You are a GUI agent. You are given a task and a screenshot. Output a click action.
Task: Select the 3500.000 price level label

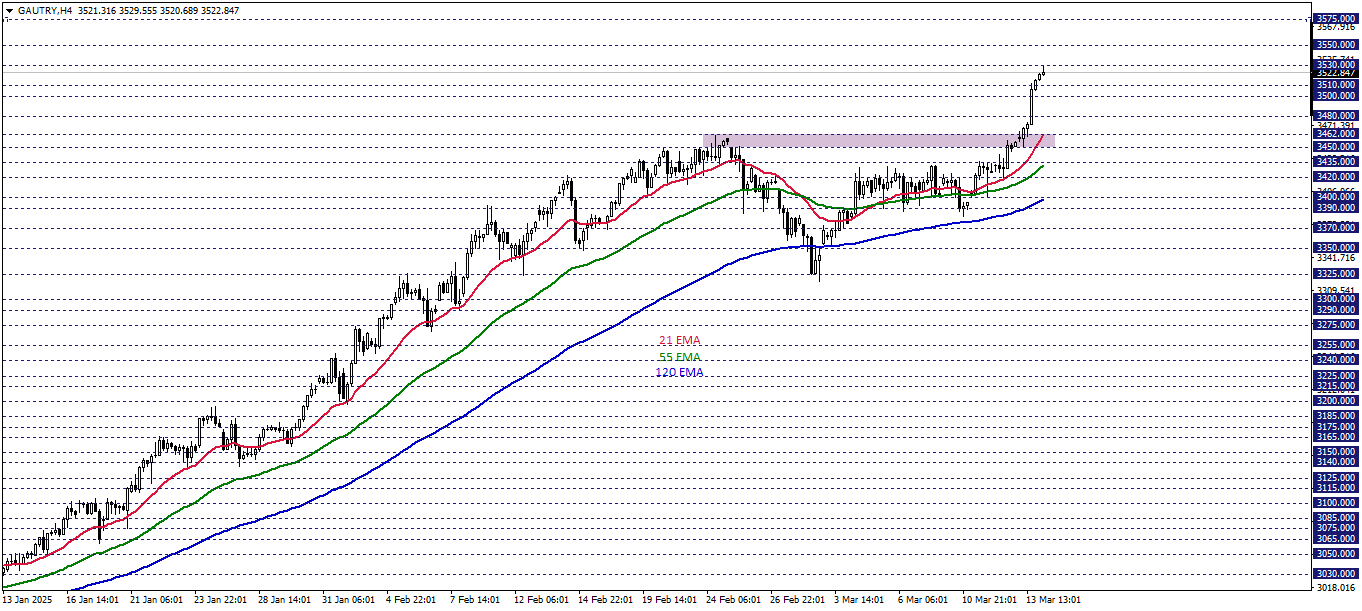click(1336, 96)
